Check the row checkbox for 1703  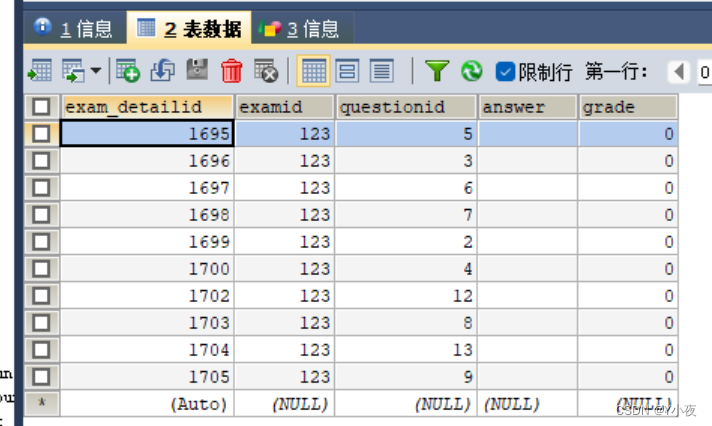tap(41, 323)
